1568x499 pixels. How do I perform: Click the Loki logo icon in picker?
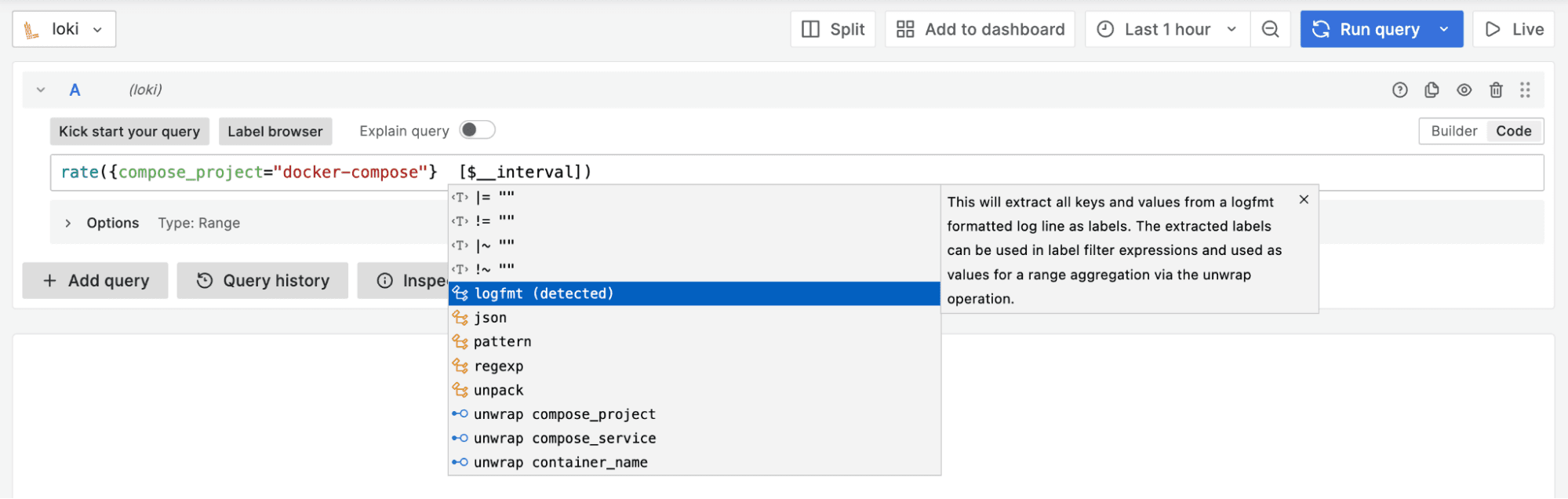31,30
